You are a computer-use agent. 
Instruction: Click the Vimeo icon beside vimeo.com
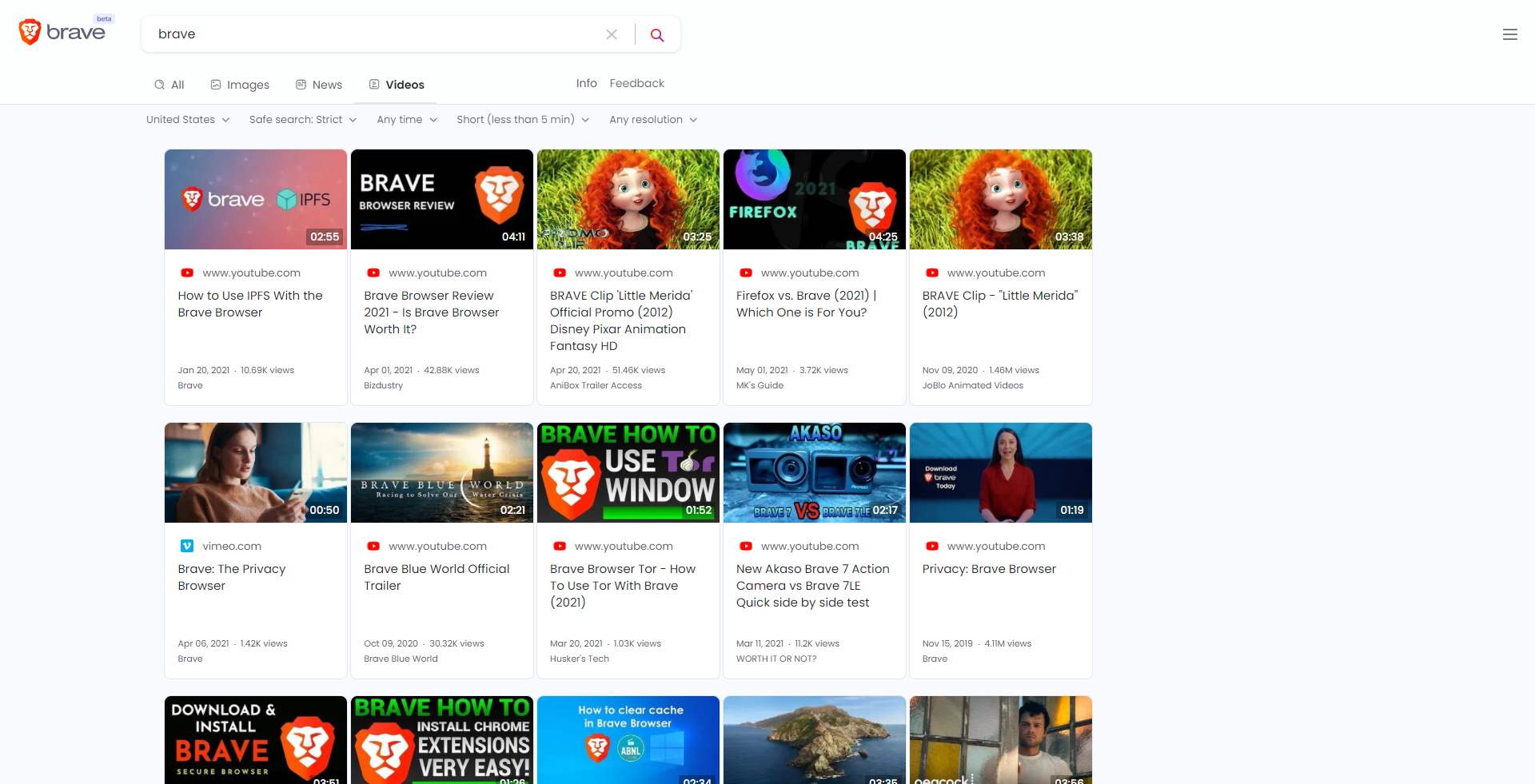click(187, 546)
